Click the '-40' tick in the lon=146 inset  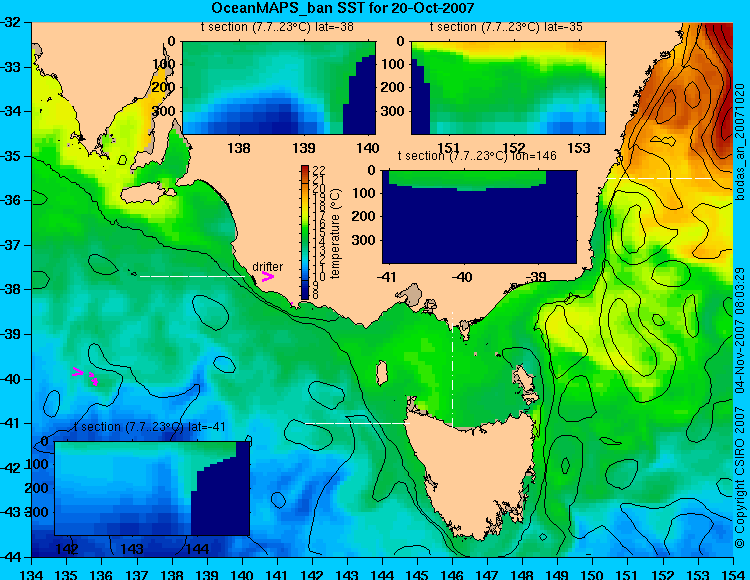point(461,276)
